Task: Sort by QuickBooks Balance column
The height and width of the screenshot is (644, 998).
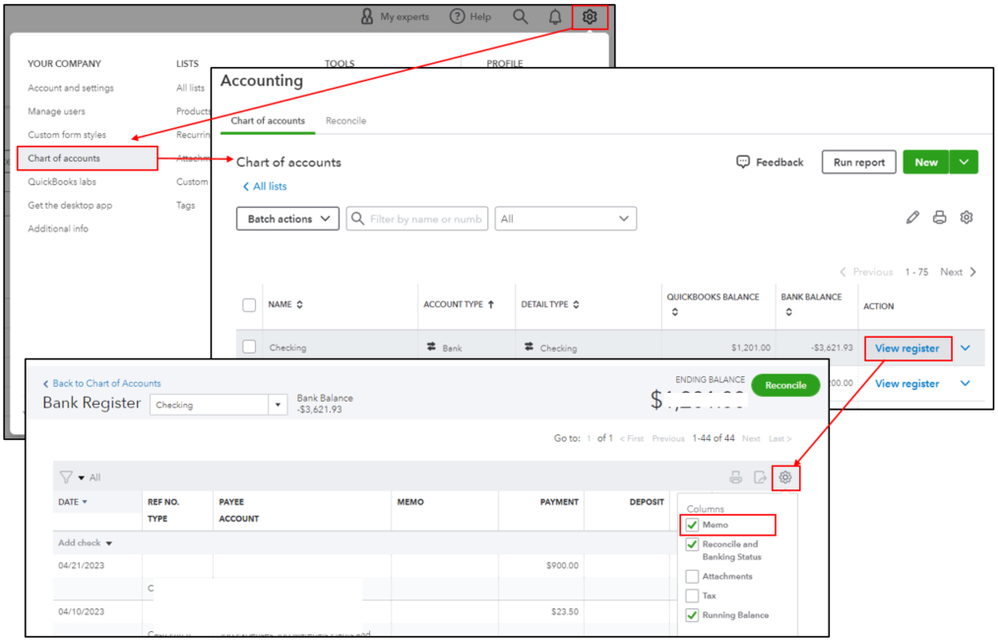Action: [675, 312]
